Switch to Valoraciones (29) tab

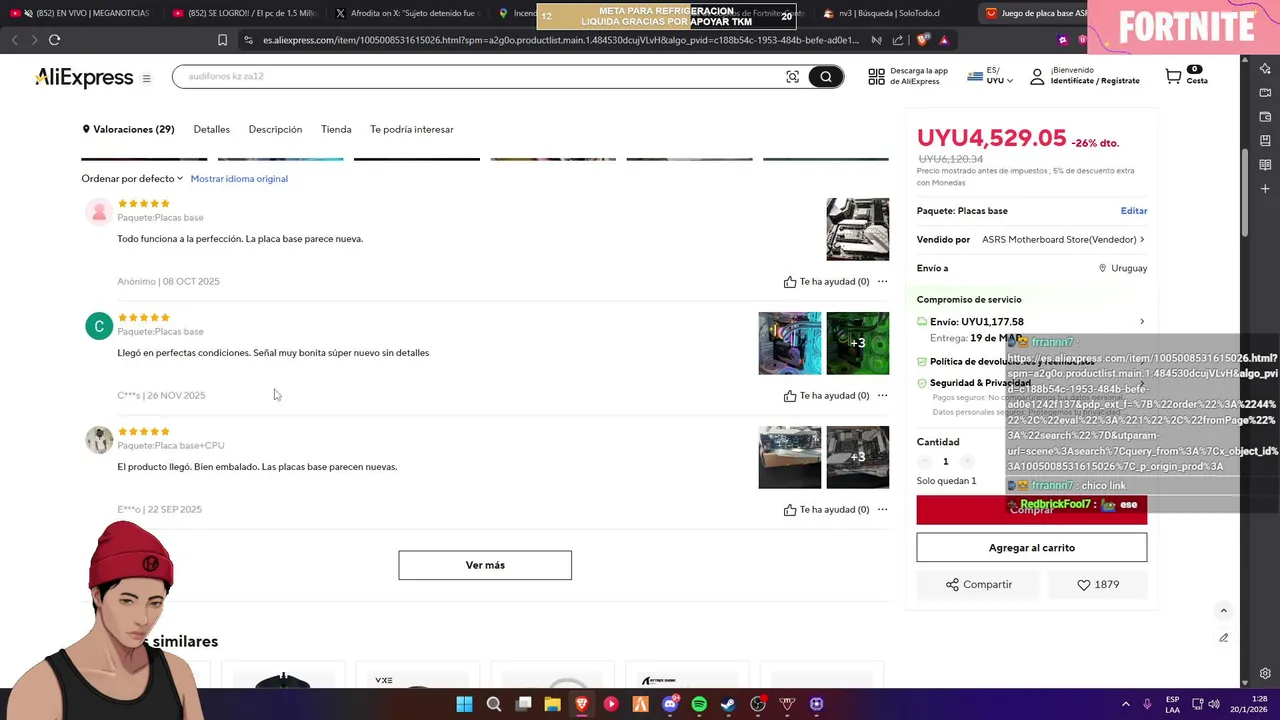click(x=128, y=129)
